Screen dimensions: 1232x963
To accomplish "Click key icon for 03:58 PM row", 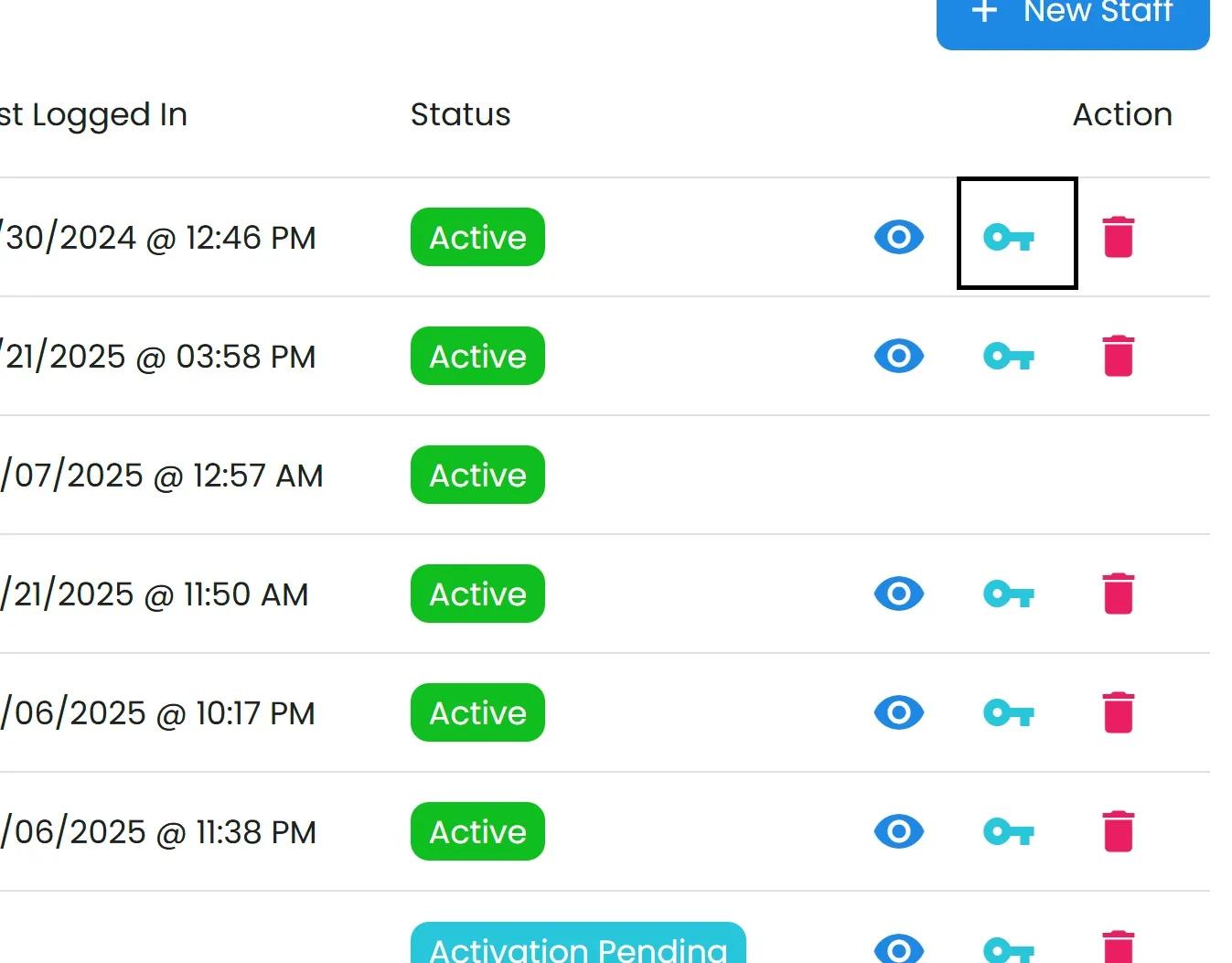I will (x=1009, y=357).
